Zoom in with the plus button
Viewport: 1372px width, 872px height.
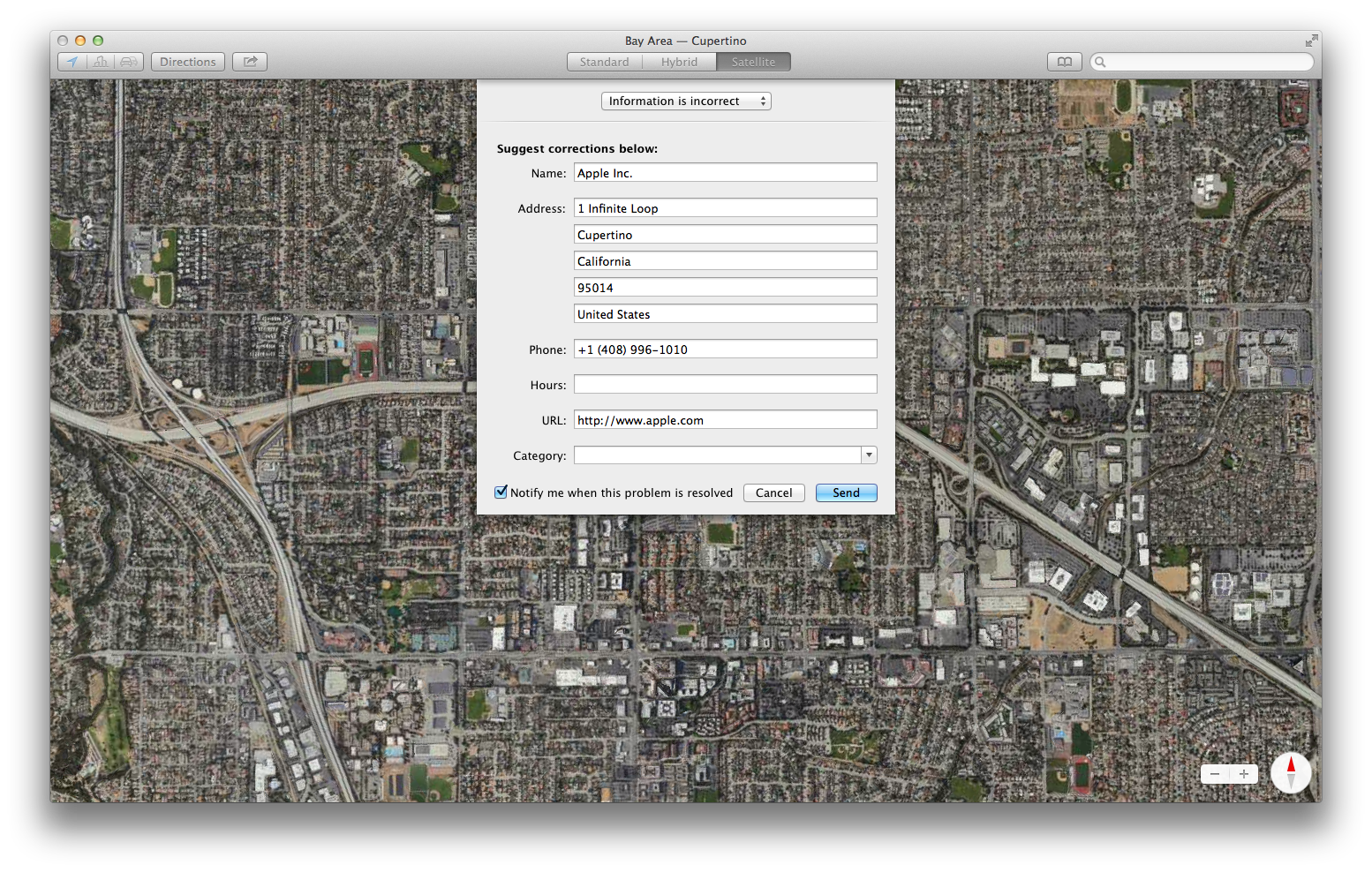tap(1244, 774)
